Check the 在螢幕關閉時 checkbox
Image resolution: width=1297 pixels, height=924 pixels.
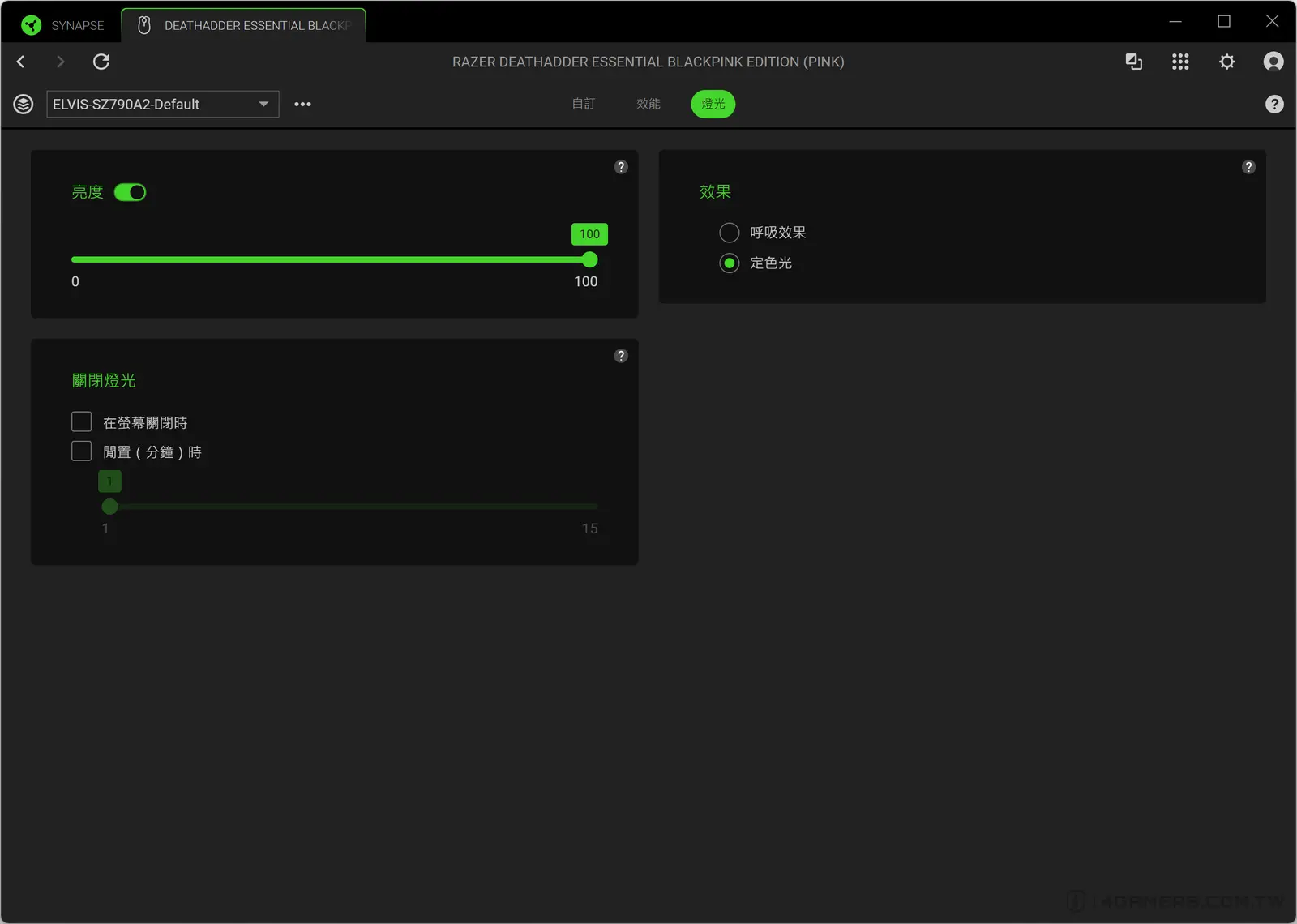coord(81,421)
